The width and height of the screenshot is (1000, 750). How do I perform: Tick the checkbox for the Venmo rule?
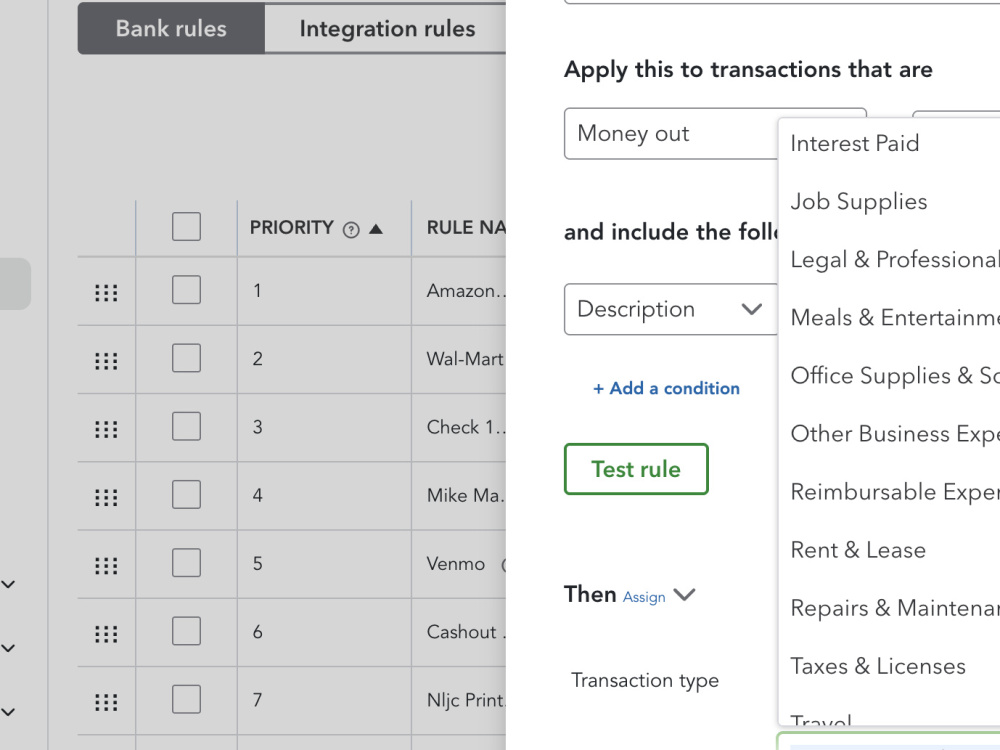pyautogui.click(x=186, y=562)
